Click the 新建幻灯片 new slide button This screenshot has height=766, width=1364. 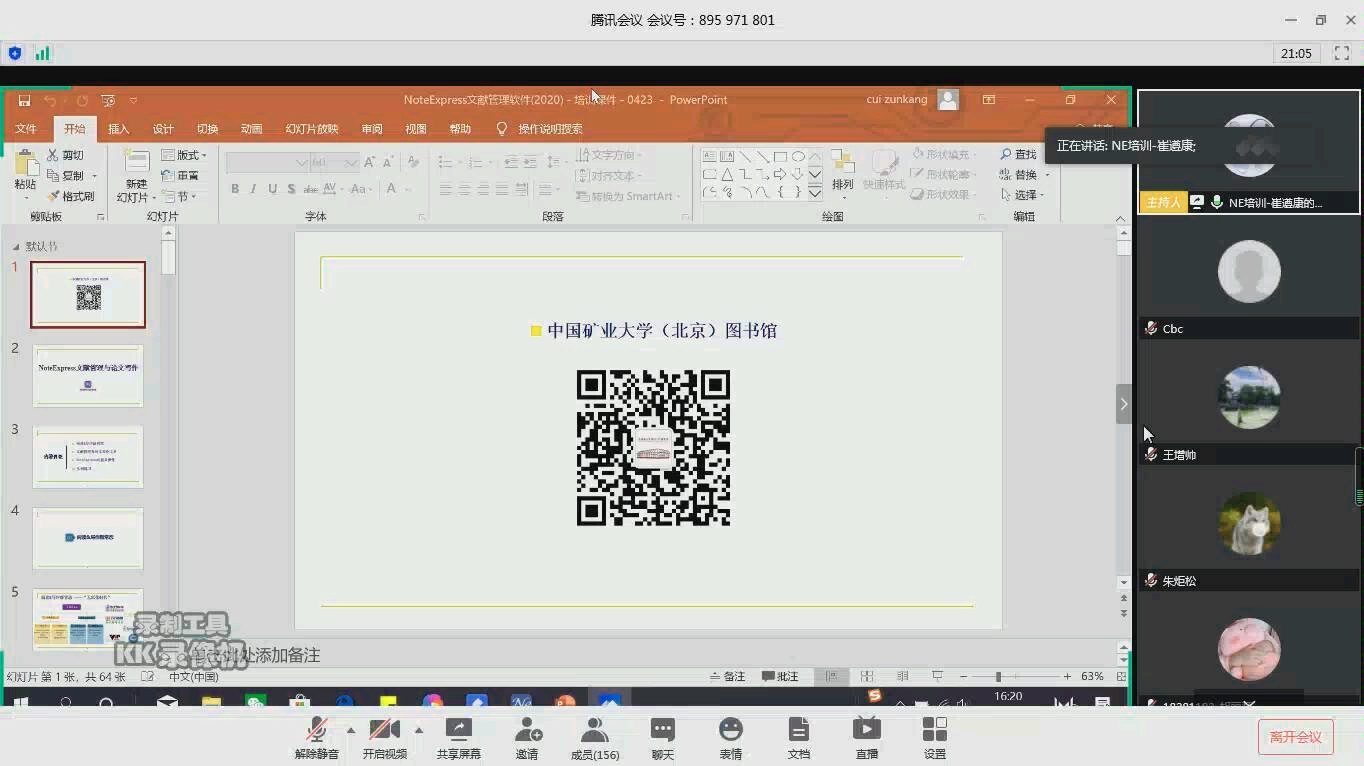[135, 176]
